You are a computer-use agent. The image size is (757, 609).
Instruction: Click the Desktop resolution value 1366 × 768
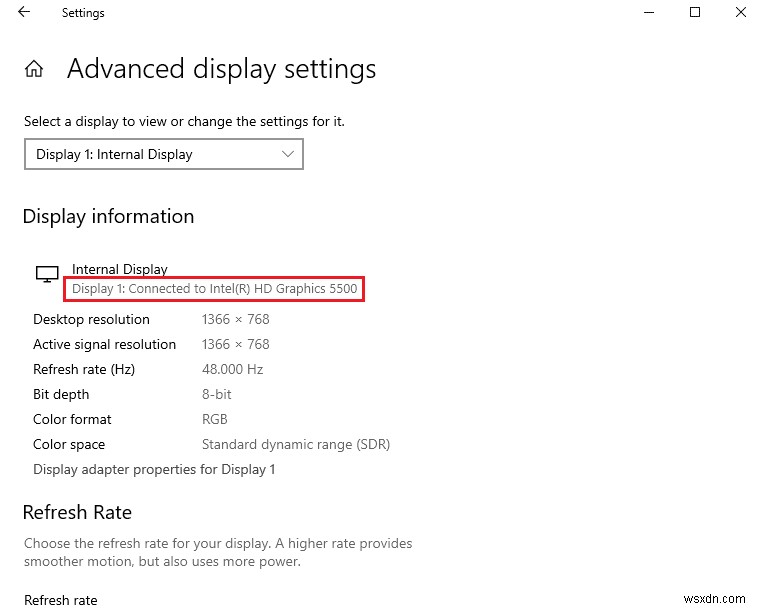236,319
